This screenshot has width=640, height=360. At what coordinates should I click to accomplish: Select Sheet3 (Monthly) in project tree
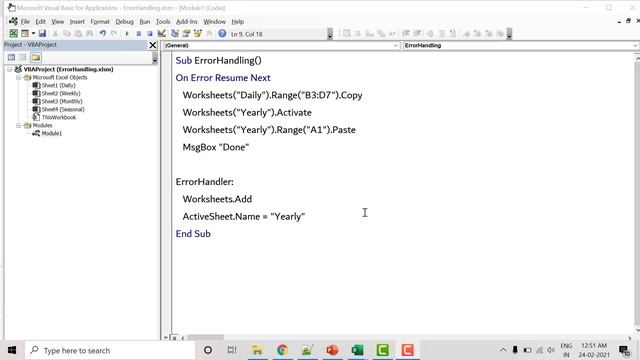coord(62,101)
